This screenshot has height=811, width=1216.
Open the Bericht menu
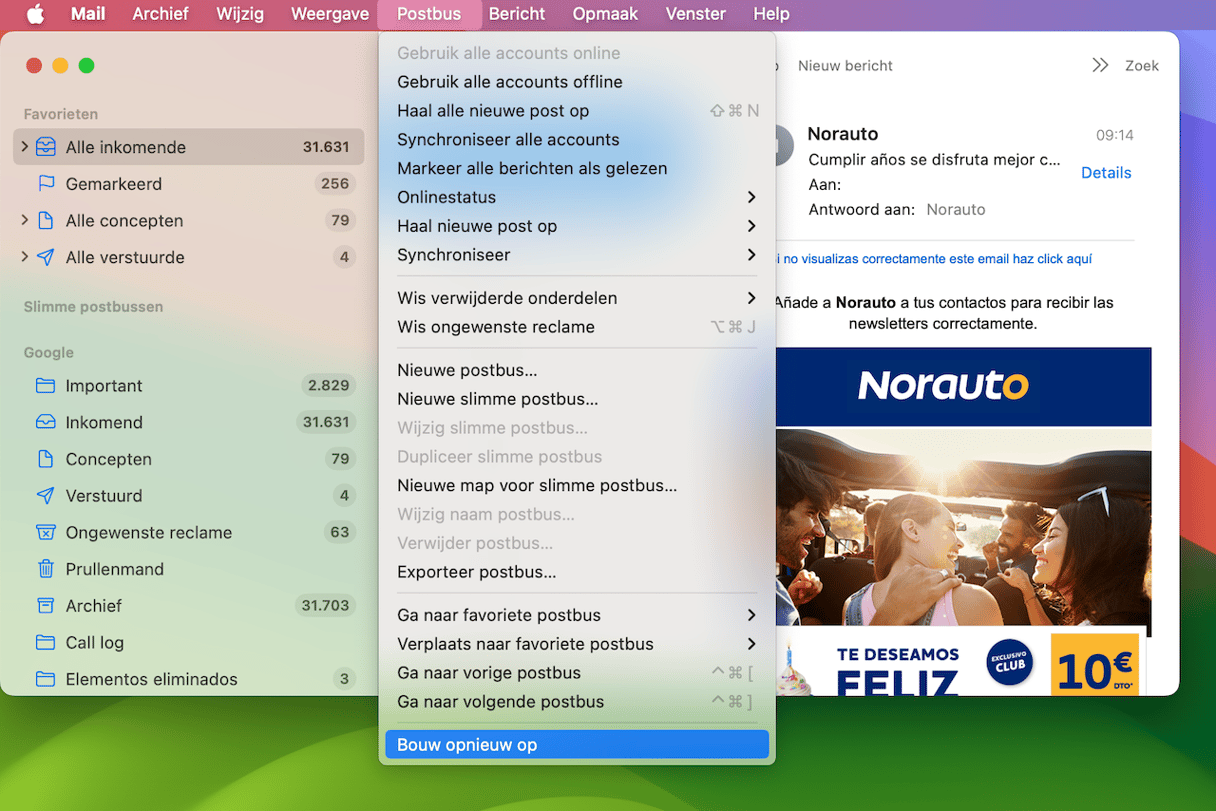tap(517, 14)
